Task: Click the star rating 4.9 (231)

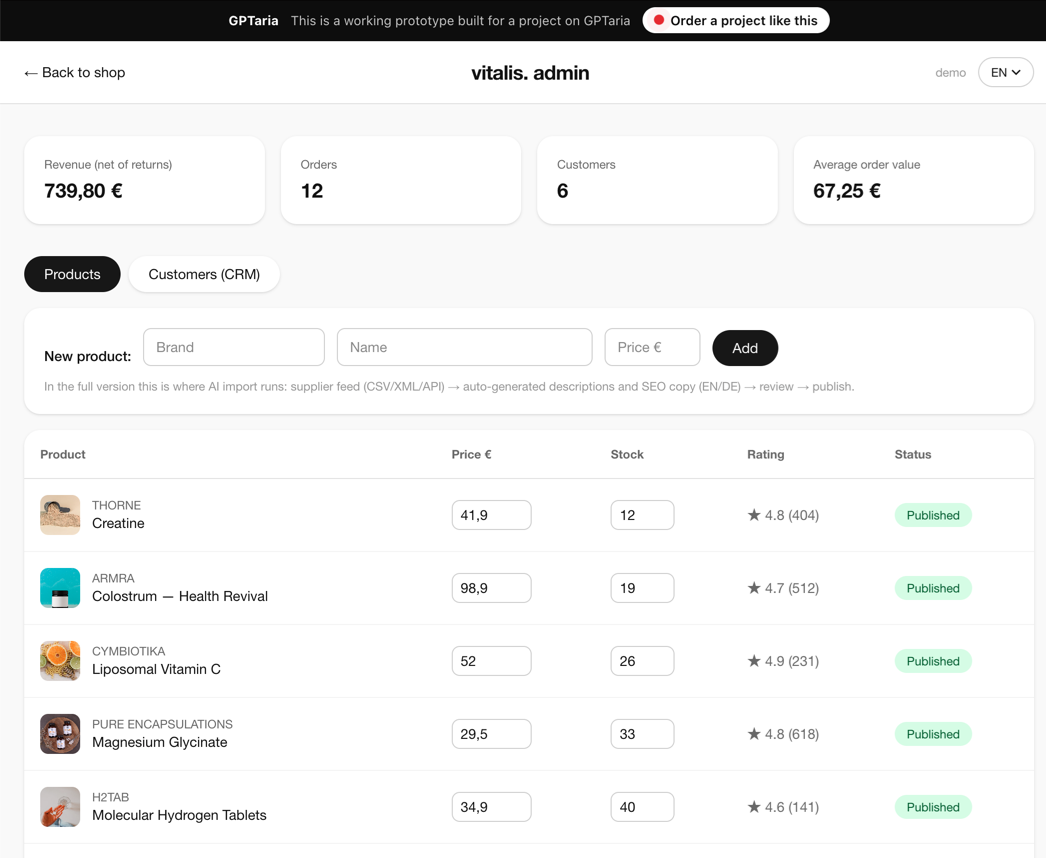Action: pyautogui.click(x=783, y=661)
